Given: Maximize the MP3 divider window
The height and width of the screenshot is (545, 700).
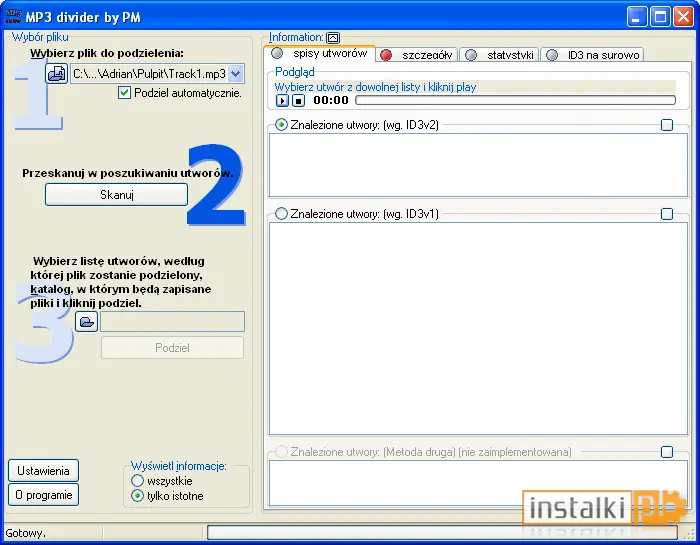Looking at the screenshot, I should (660, 17).
